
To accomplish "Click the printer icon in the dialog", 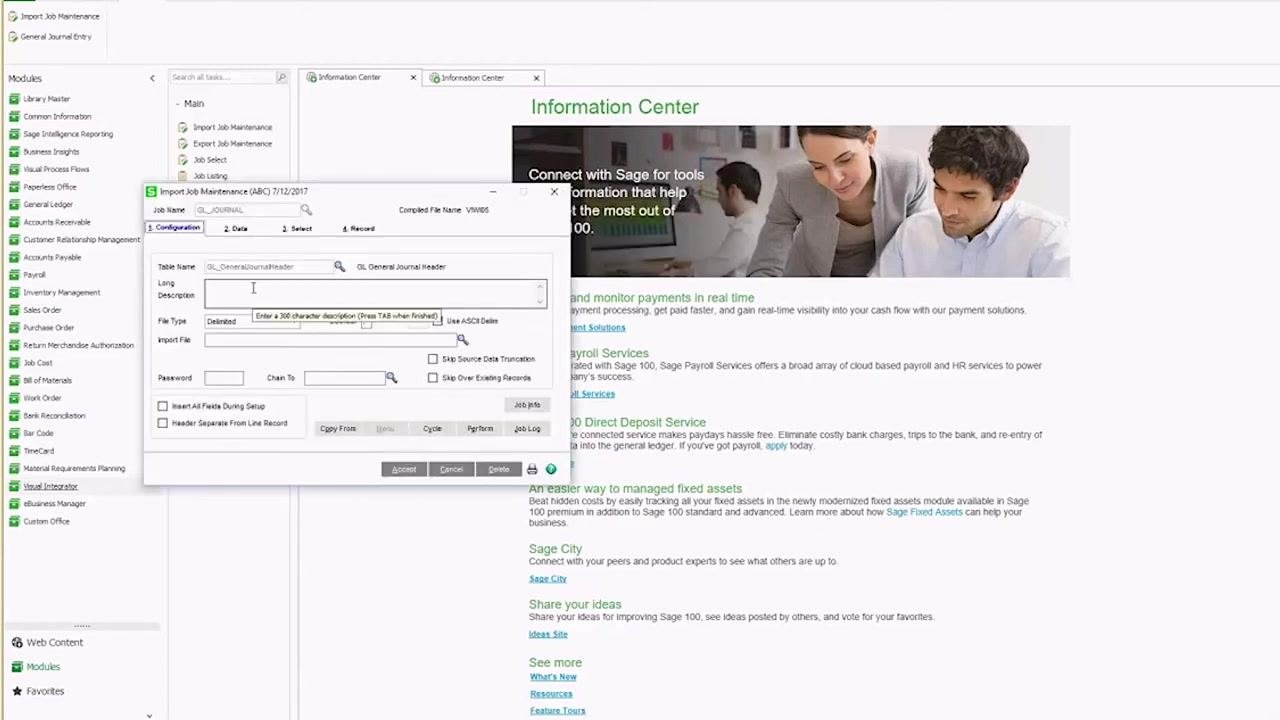I will click(532, 469).
